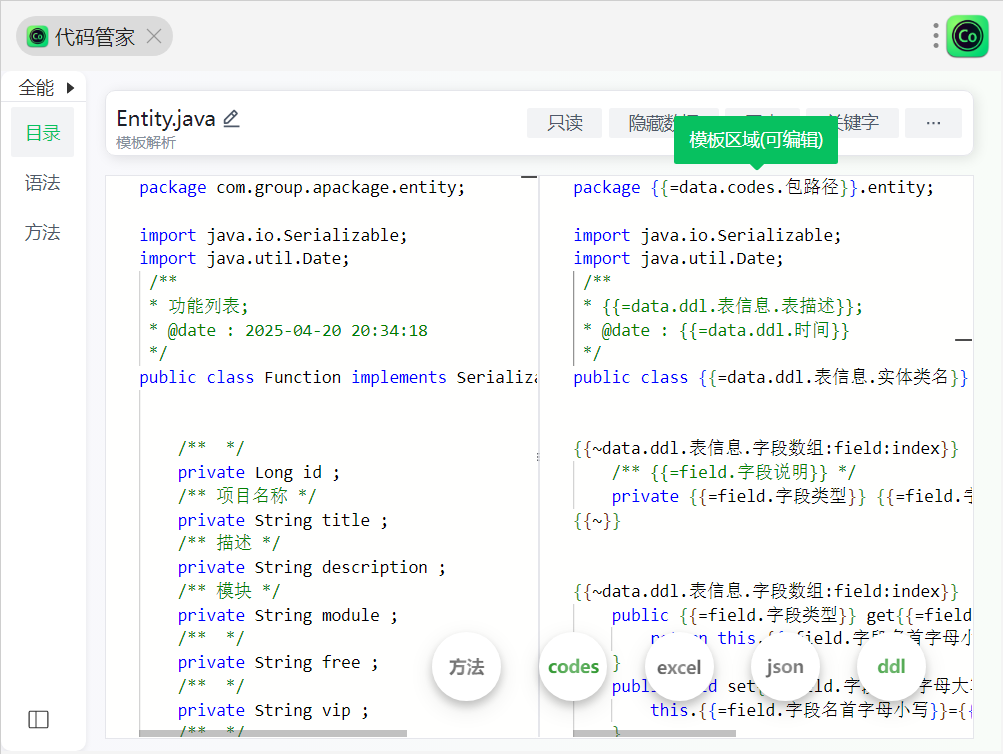1003x754 pixels.
Task: Open the ··· more options button
Action: tap(933, 123)
